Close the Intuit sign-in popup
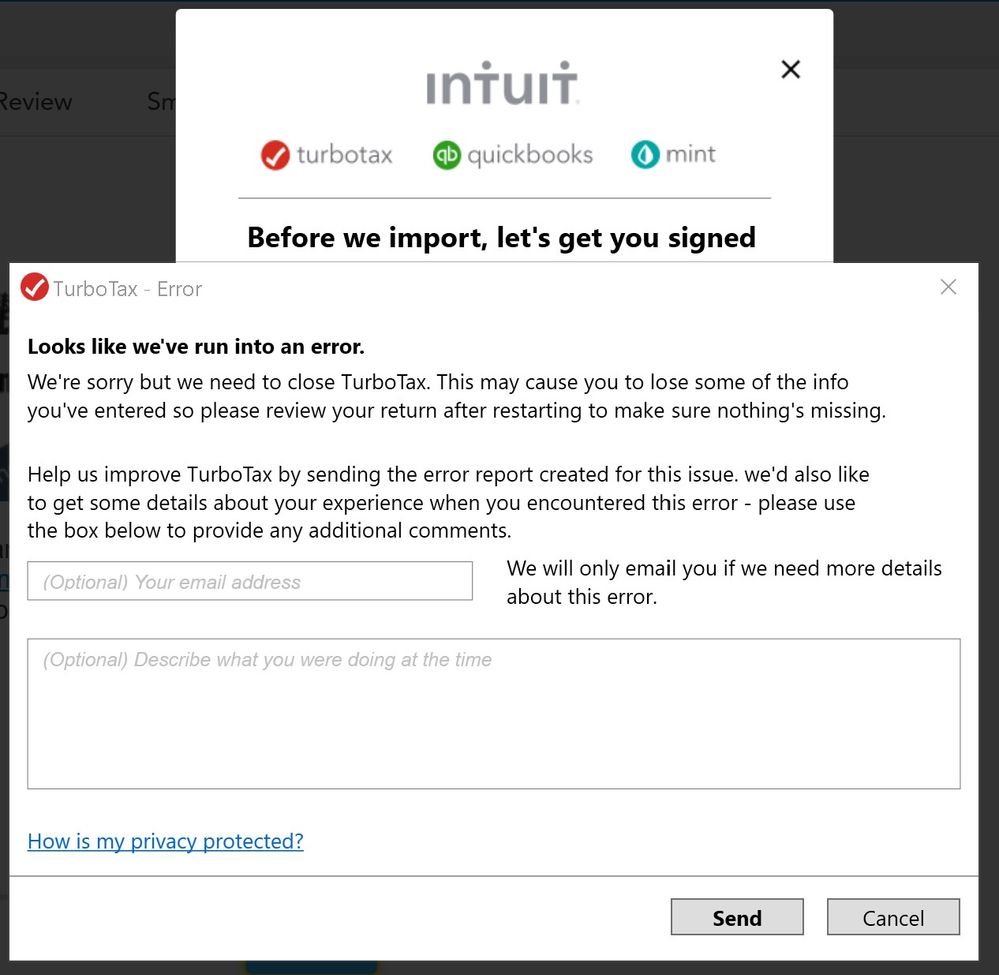This screenshot has width=999, height=975. click(x=791, y=69)
